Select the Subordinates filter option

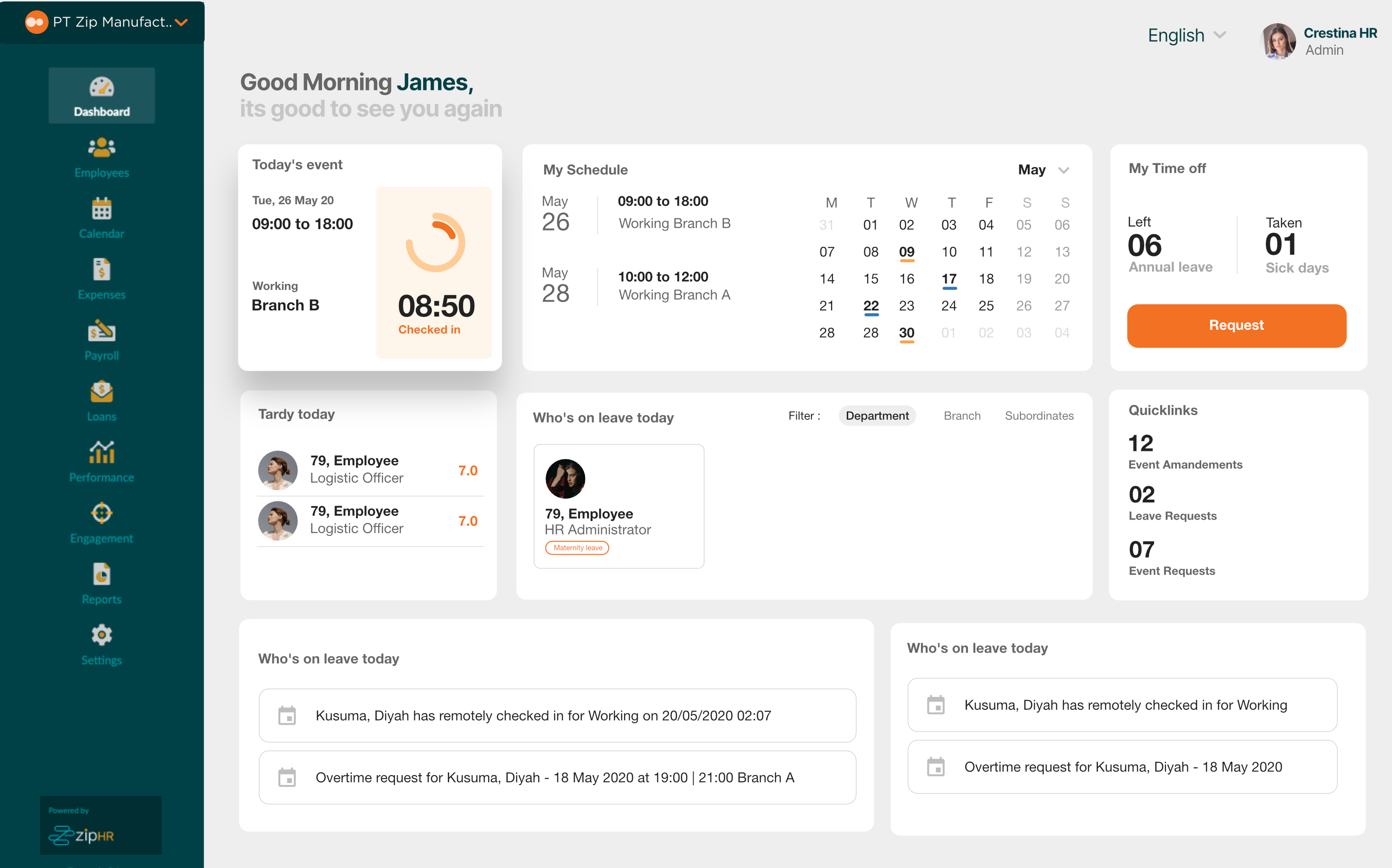1038,416
